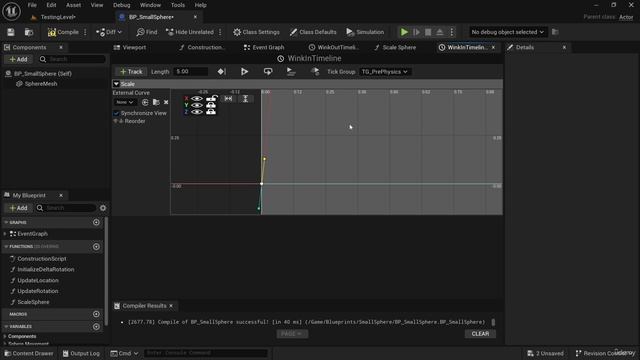Click the Fit Horizontal zoom icon
Image resolution: width=640 pixels, height=360 pixels.
[x=228, y=98]
